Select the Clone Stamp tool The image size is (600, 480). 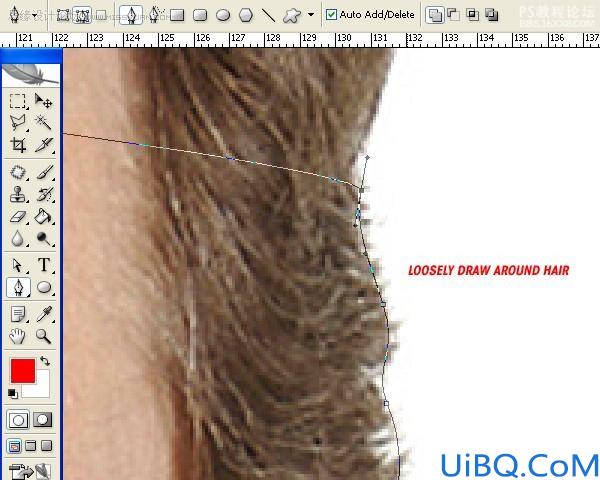click(x=18, y=194)
